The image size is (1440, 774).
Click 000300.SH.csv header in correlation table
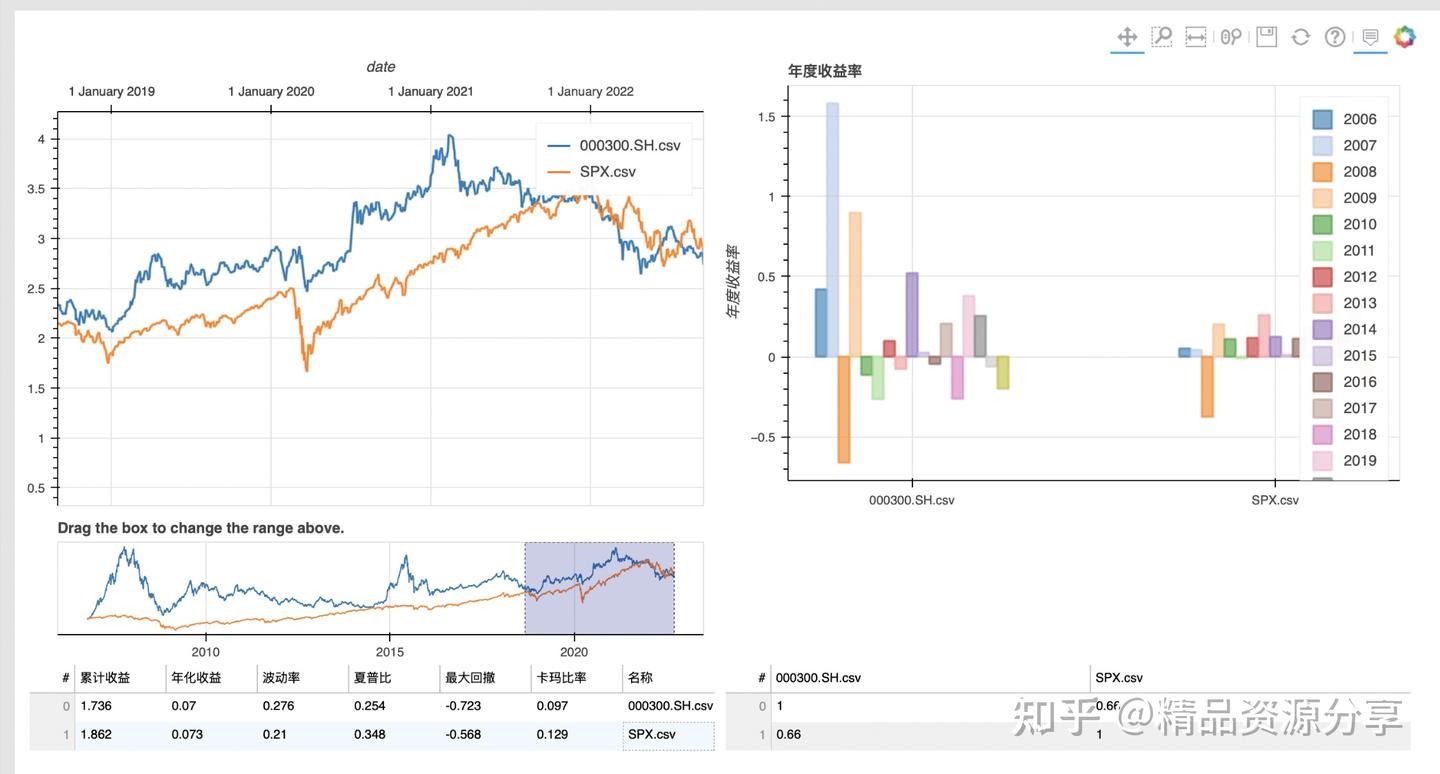tap(931, 677)
